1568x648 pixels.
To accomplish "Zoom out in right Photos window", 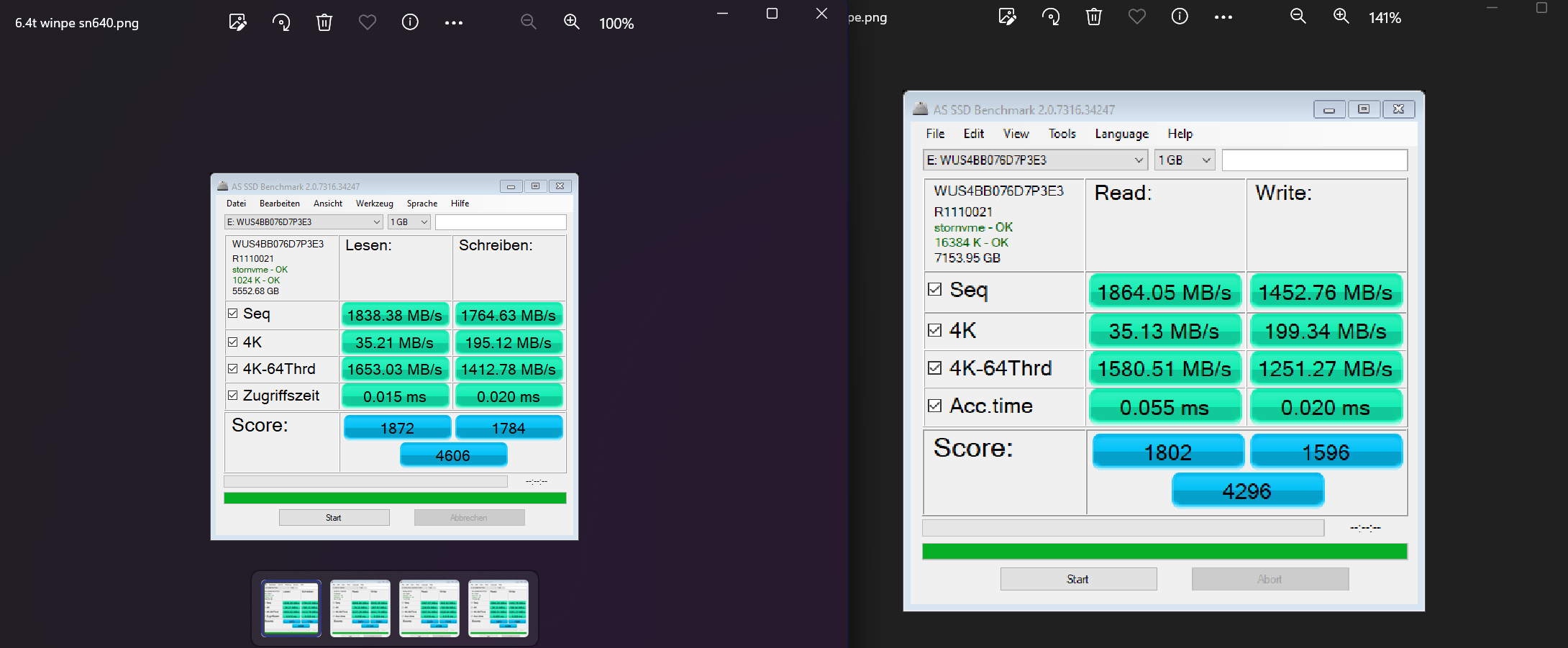I will coord(1298,17).
